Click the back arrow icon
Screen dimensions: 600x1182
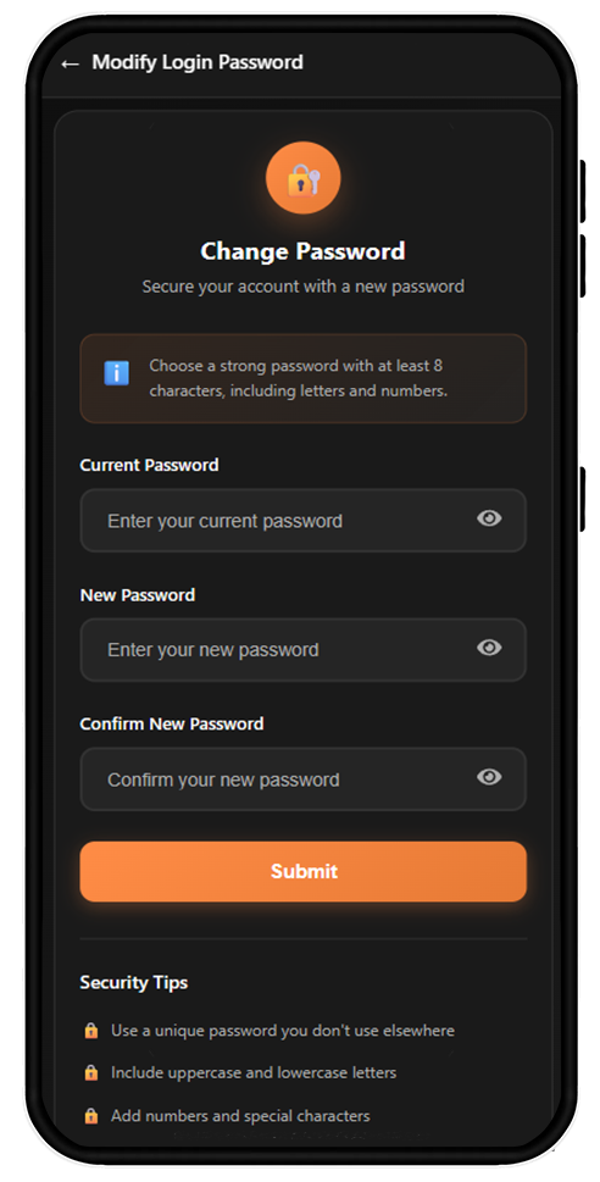69,63
